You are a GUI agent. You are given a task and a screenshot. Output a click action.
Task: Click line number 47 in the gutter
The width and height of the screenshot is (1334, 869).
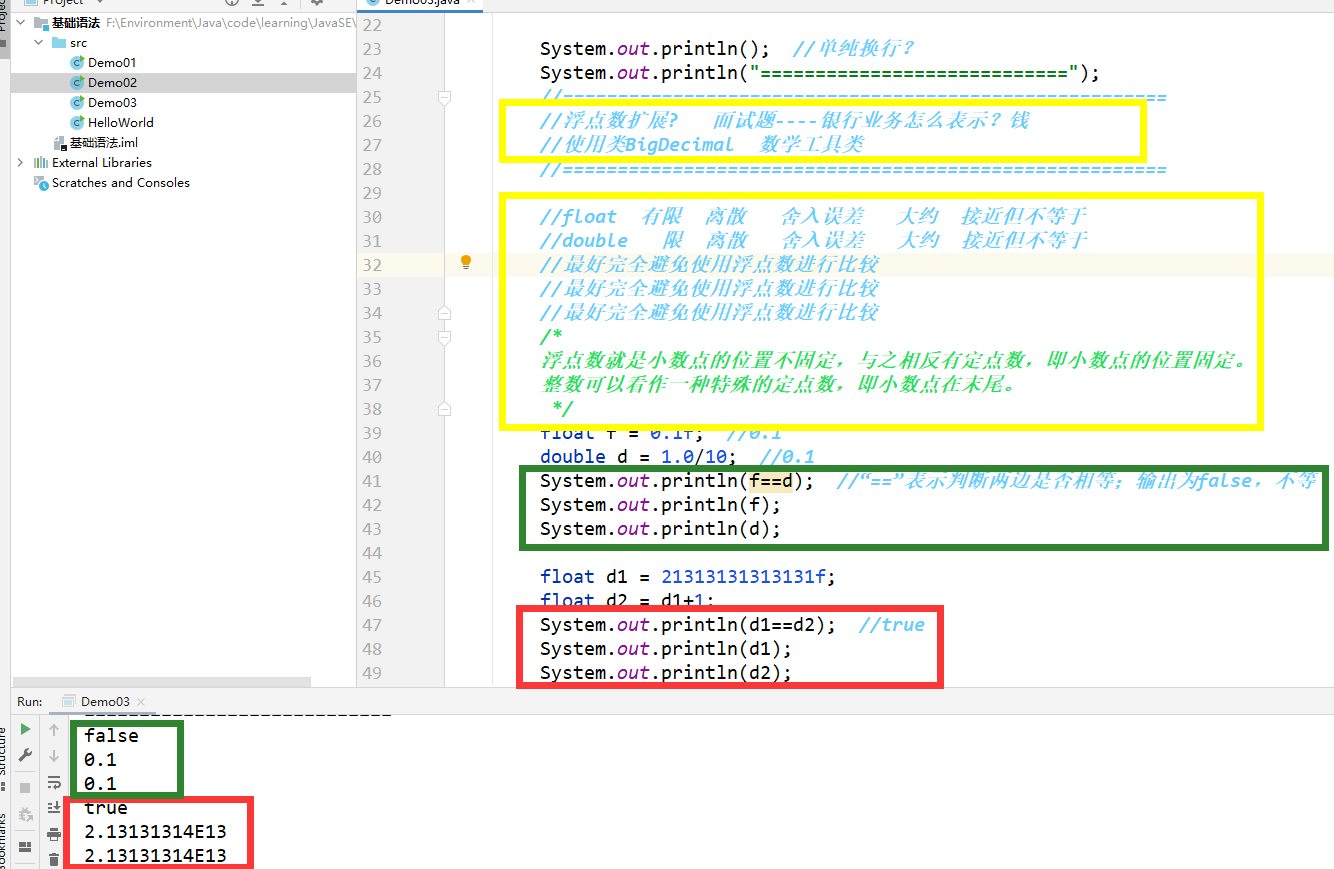(372, 624)
